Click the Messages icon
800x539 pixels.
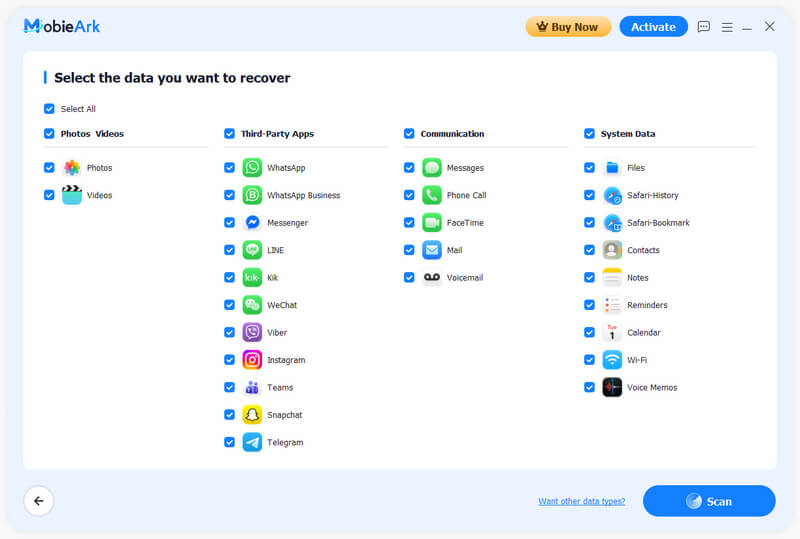pyautogui.click(x=432, y=167)
